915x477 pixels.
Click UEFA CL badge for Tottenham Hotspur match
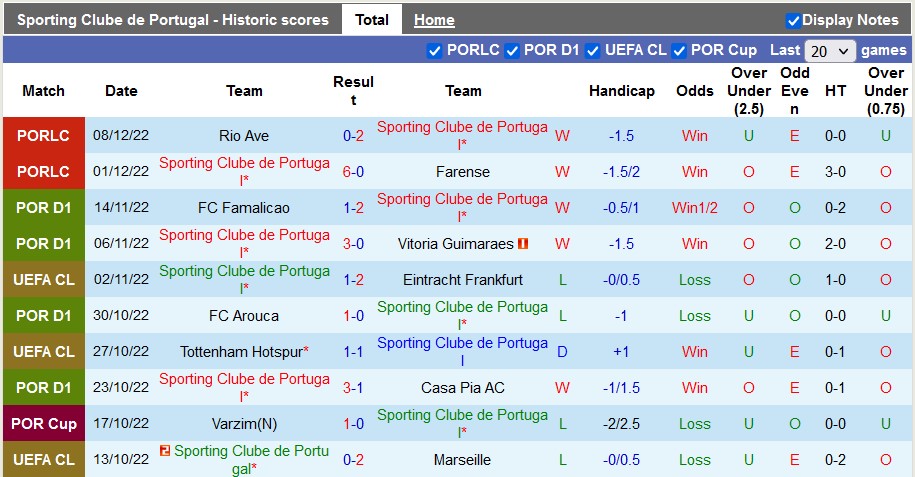point(44,351)
